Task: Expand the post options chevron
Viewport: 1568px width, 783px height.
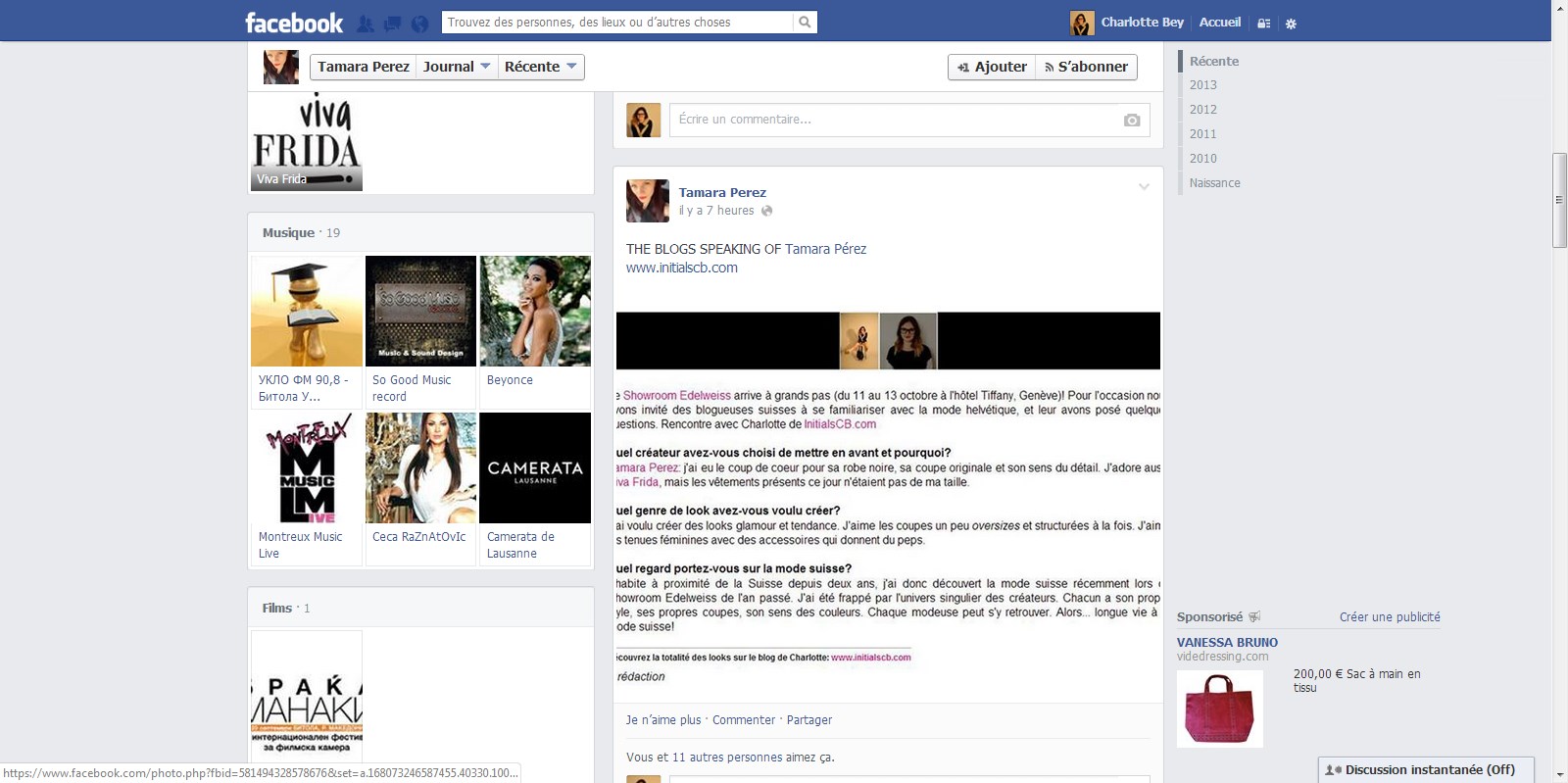Action: pyautogui.click(x=1144, y=186)
